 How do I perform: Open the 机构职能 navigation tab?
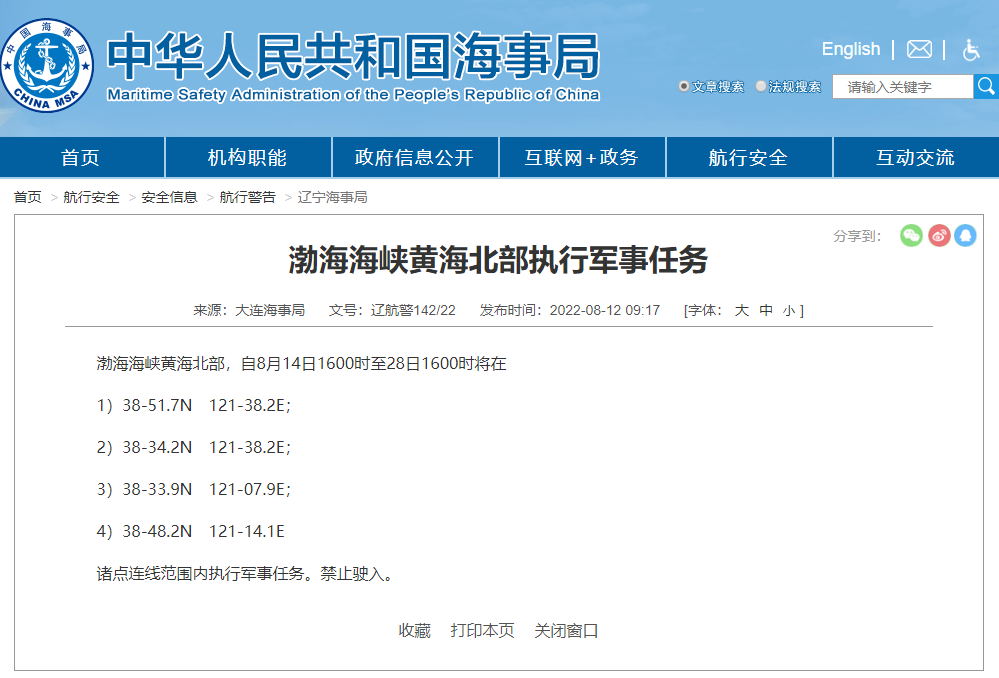pyautogui.click(x=248, y=157)
